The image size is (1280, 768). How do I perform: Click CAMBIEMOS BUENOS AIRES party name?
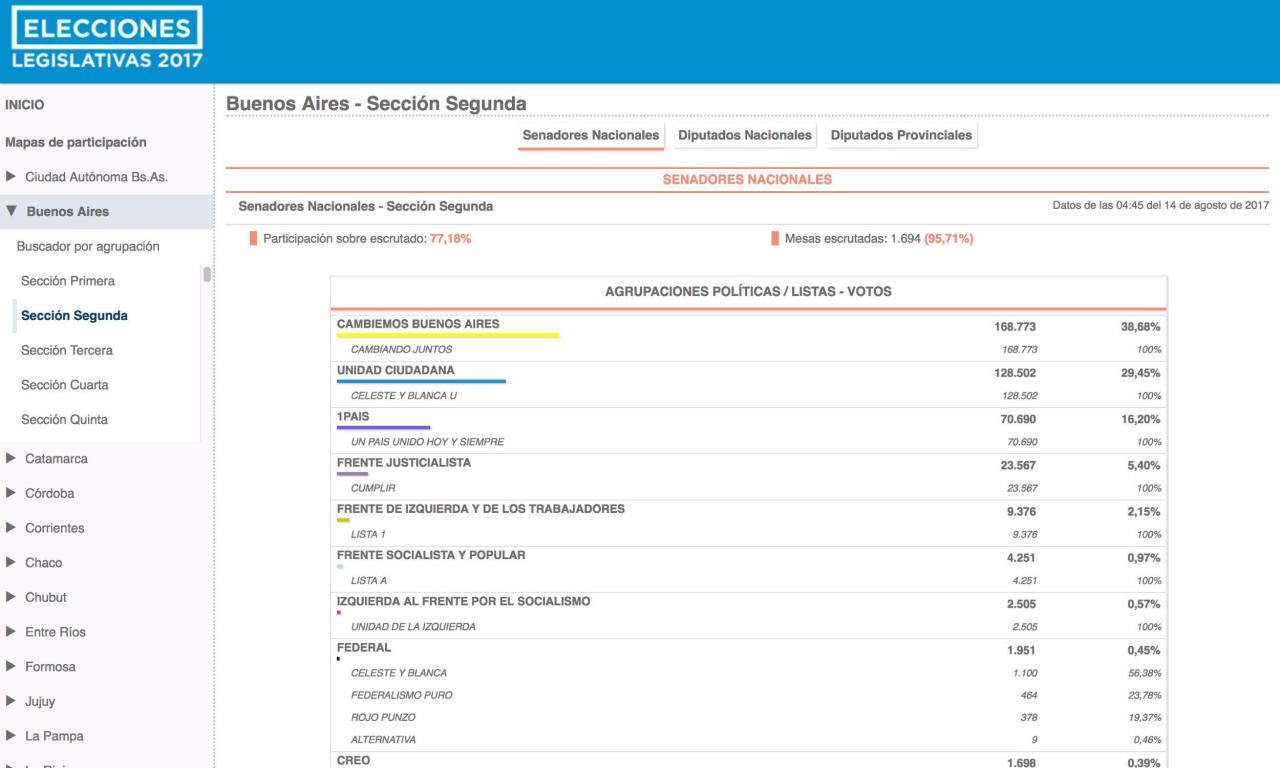coord(418,324)
